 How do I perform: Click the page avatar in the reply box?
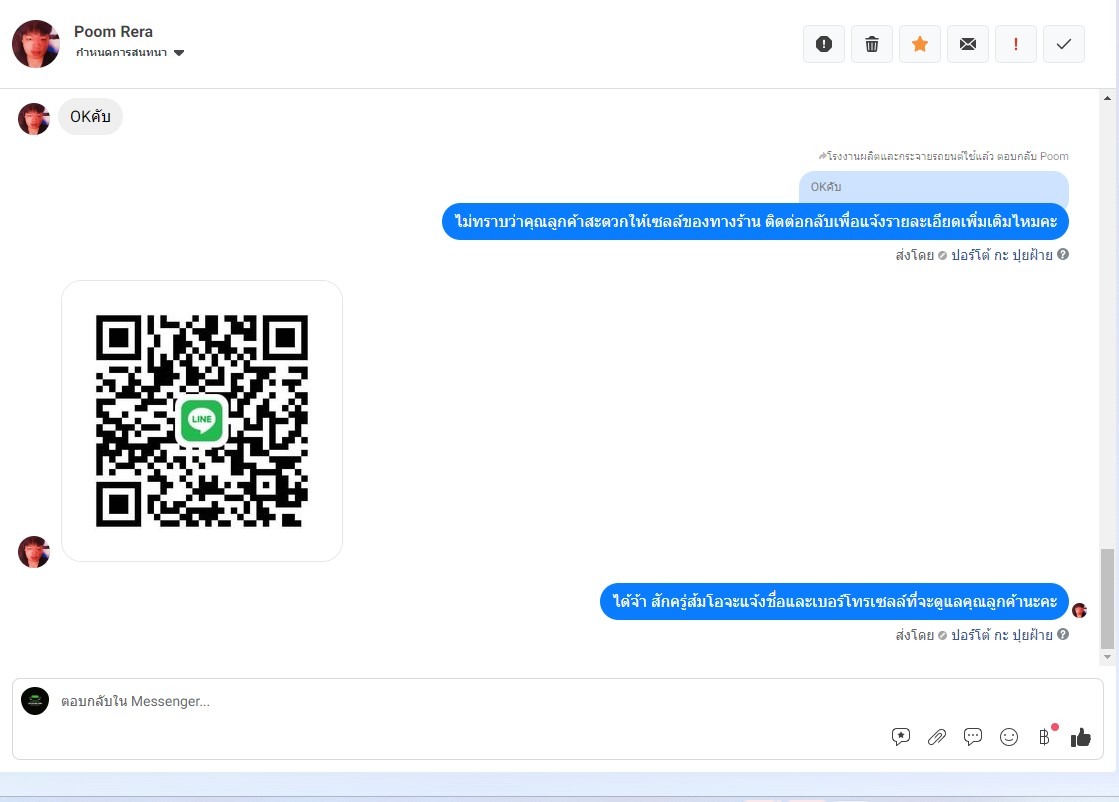point(35,701)
